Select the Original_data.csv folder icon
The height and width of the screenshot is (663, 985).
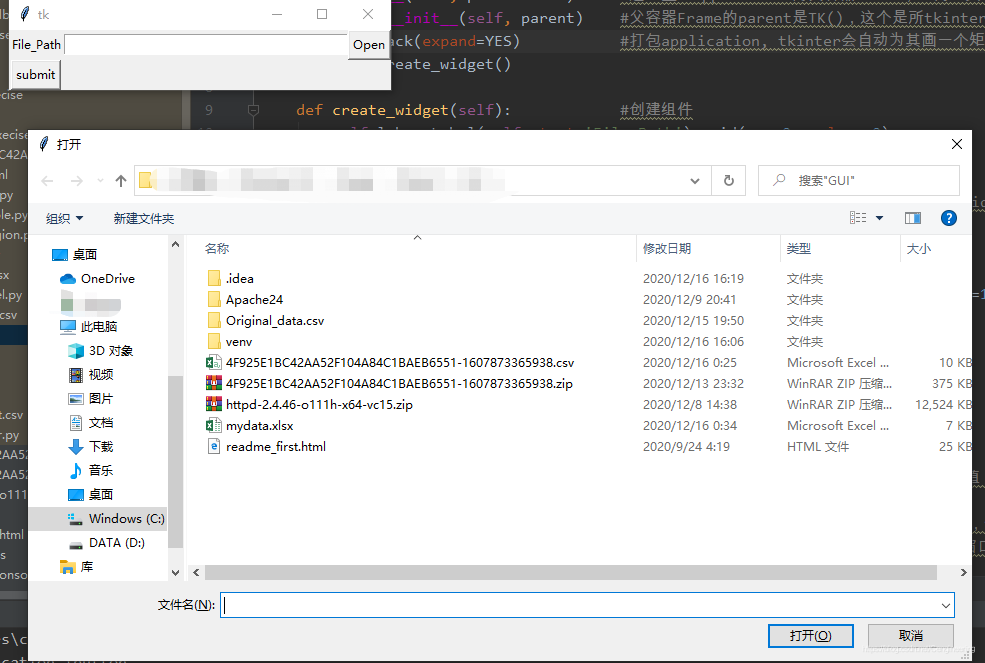pos(214,321)
